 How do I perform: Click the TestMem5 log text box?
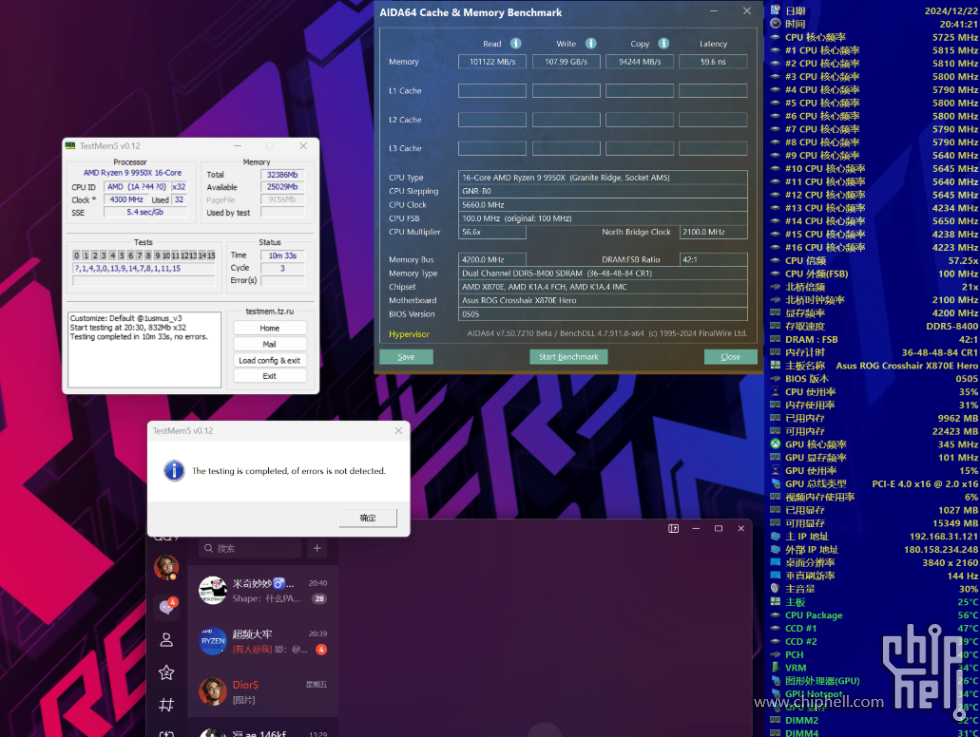[144, 350]
